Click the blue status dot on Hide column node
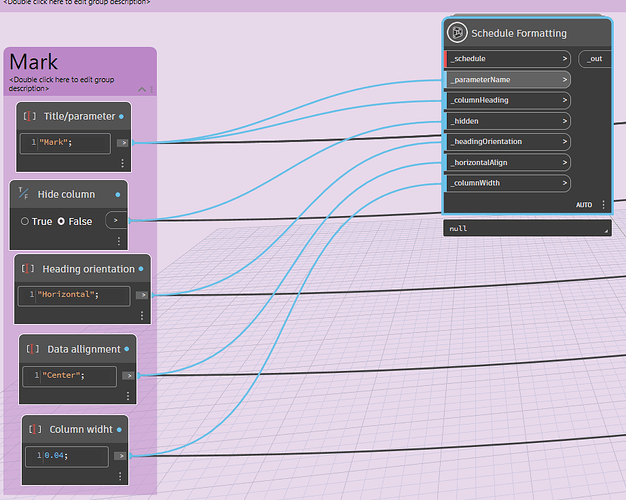 click(118, 194)
